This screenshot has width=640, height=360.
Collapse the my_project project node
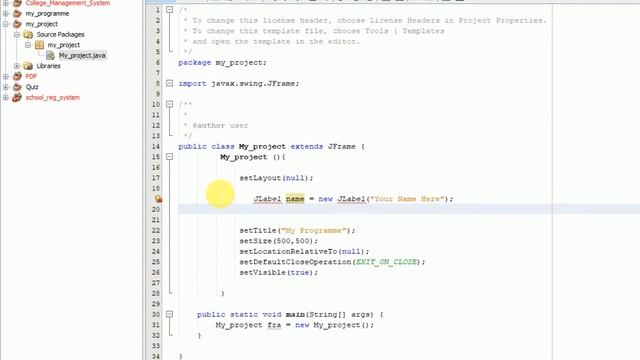(6, 24)
